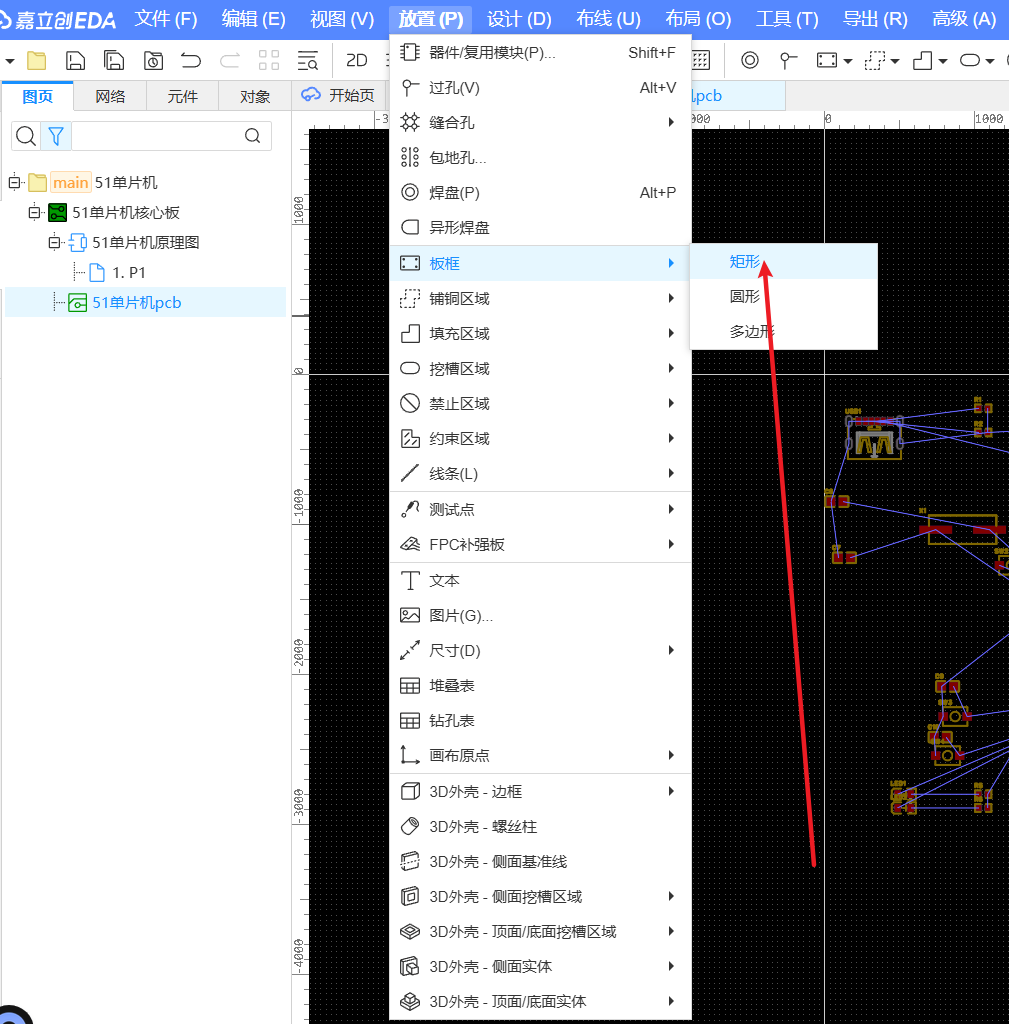Switch to 图页 panel tab
Image resolution: width=1009 pixels, height=1024 pixels.
pyautogui.click(x=37, y=97)
